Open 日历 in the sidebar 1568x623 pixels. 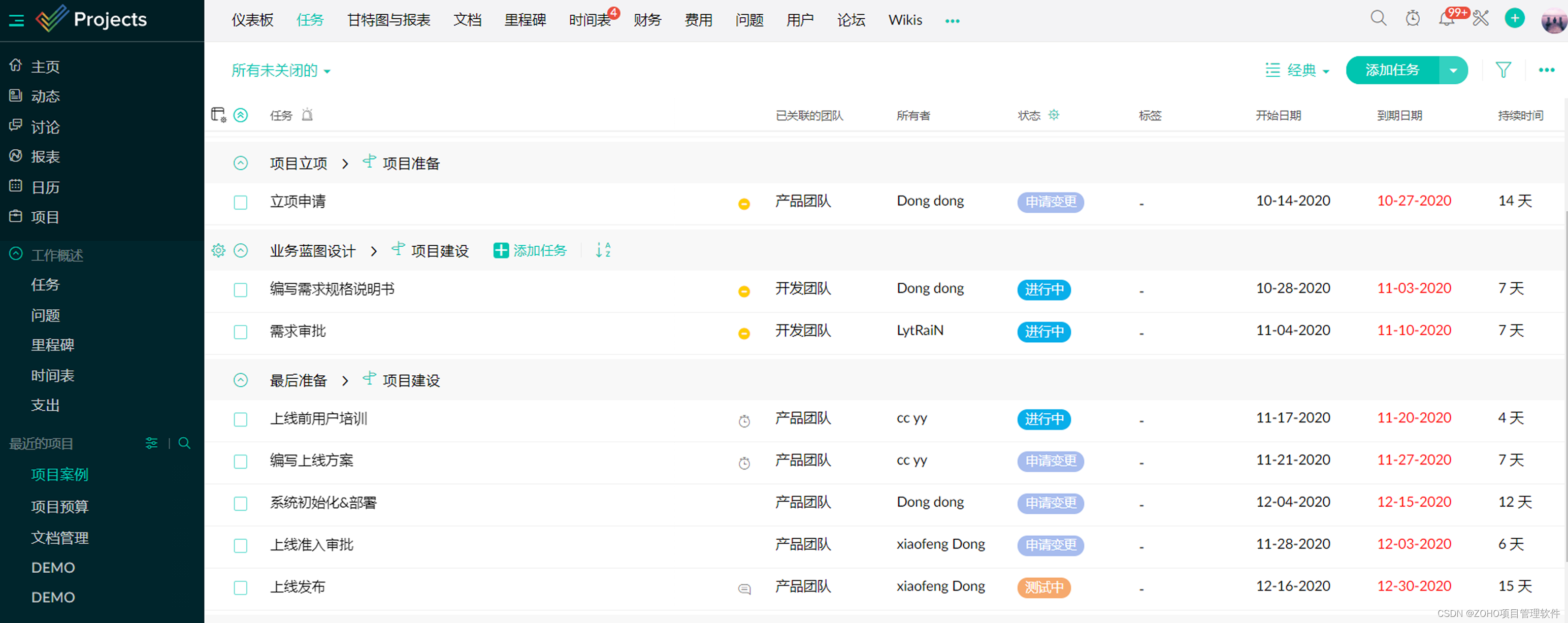coord(45,187)
